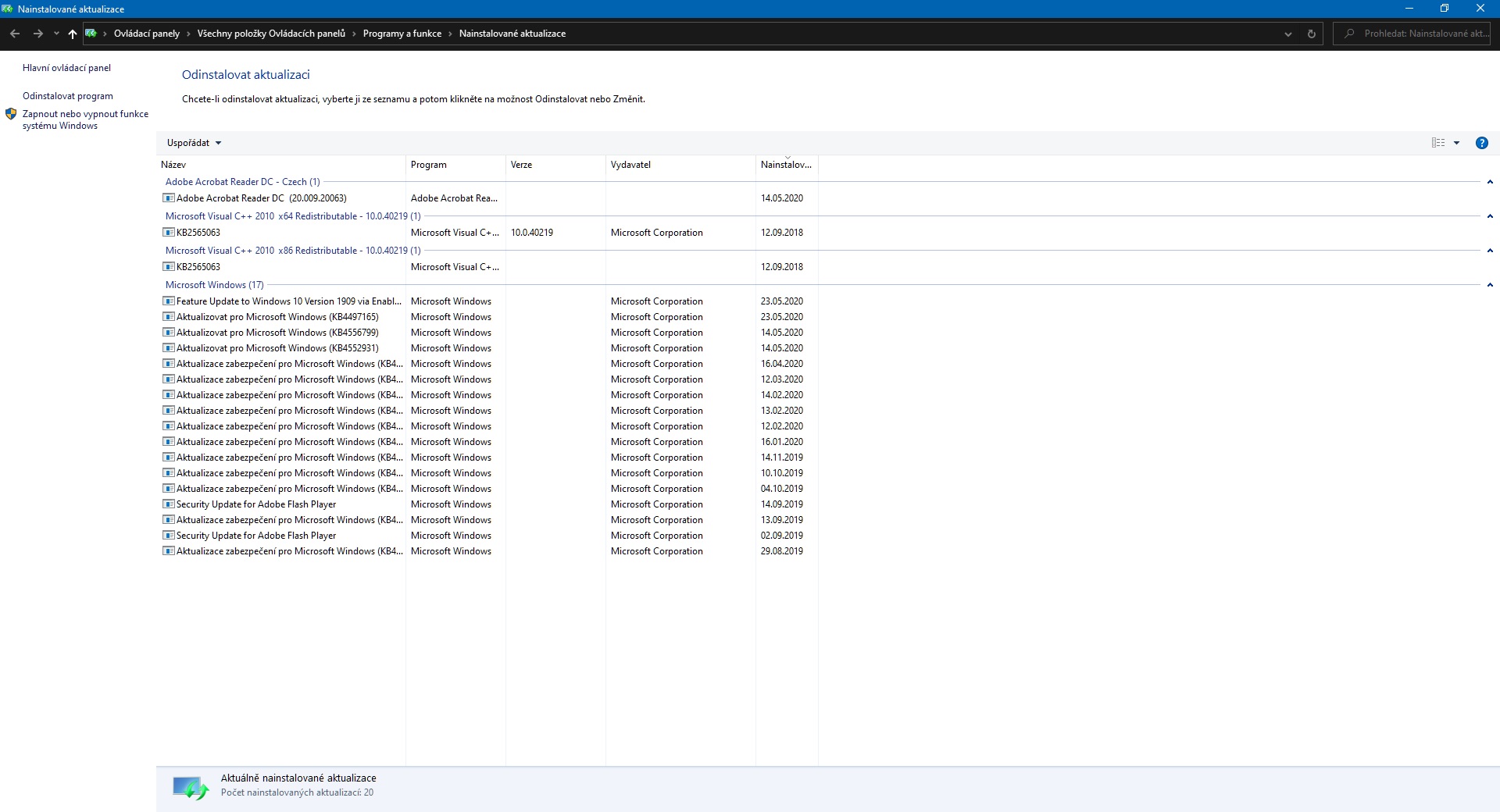Open the blue help question mark icon
1500x812 pixels.
[1481, 143]
